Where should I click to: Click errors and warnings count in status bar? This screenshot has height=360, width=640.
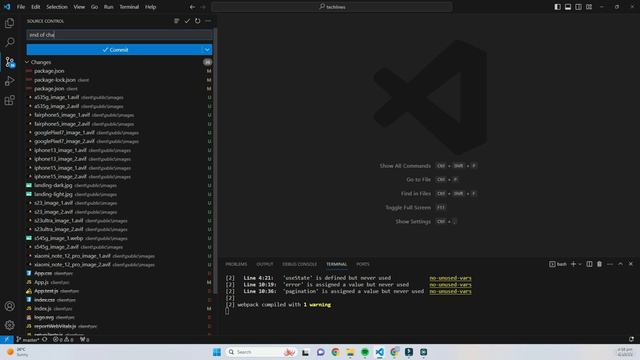pyautogui.click(x=63, y=339)
